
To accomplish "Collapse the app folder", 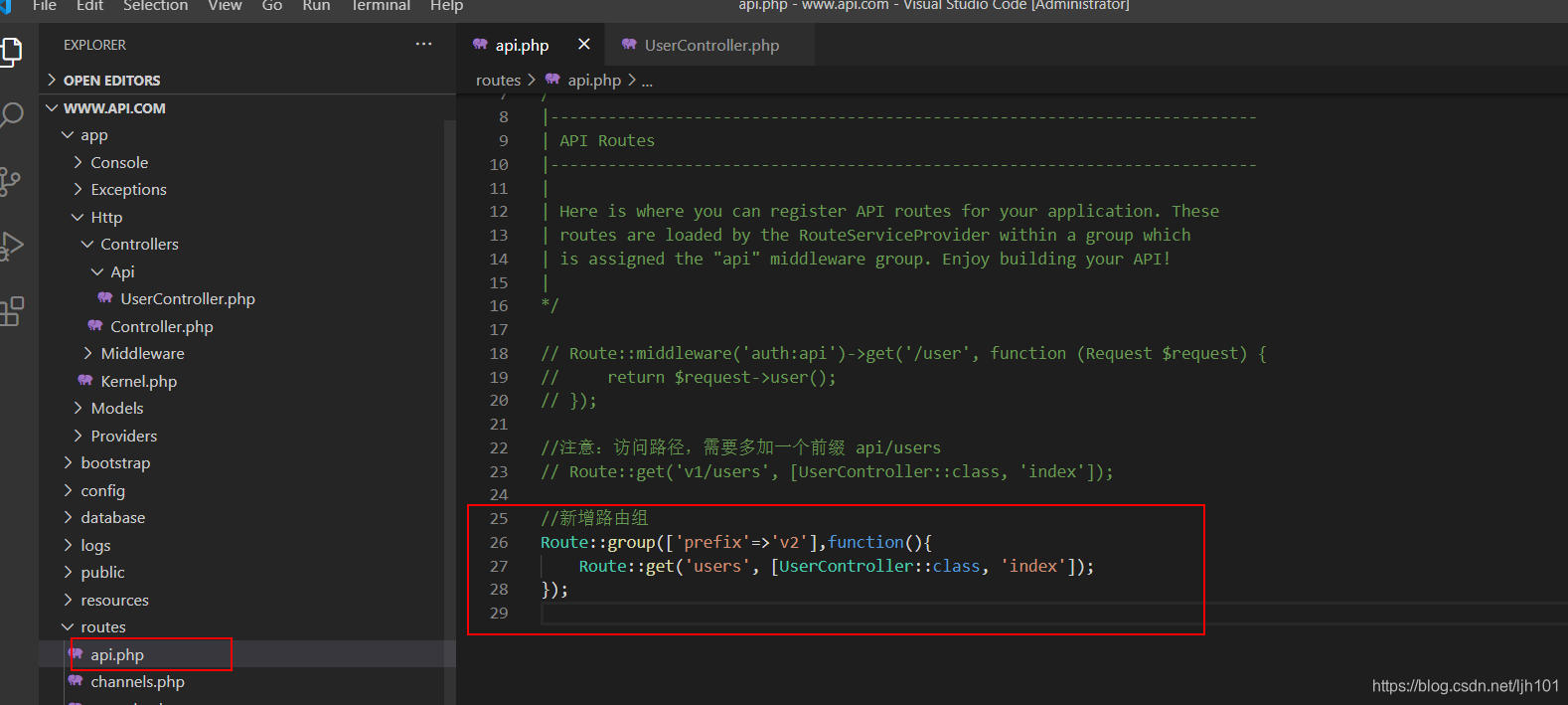I will click(68, 135).
